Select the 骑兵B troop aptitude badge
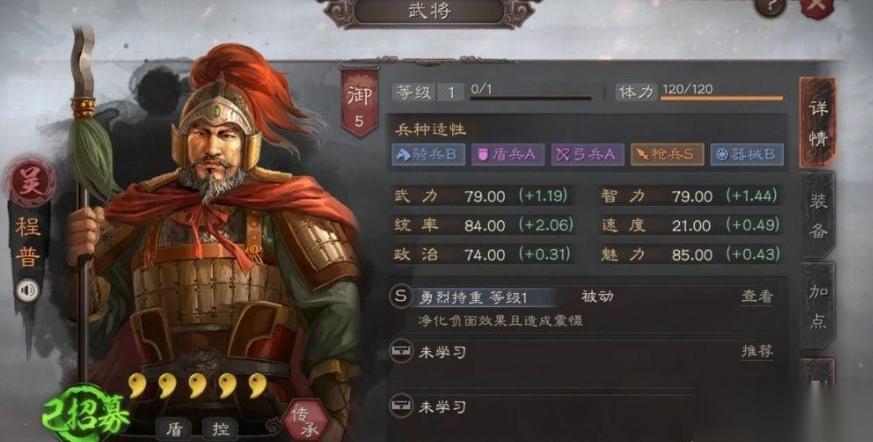 pos(428,154)
